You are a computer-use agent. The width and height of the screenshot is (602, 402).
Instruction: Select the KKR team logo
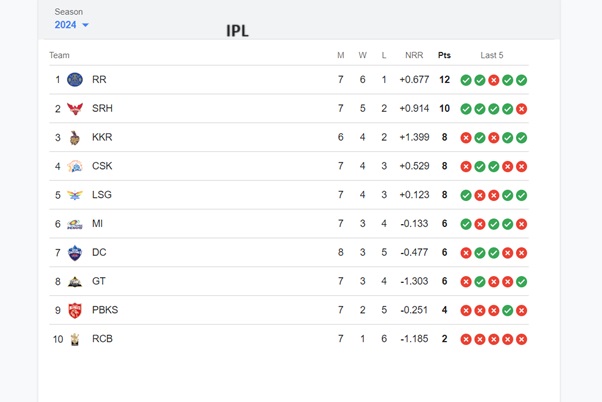coord(75,137)
